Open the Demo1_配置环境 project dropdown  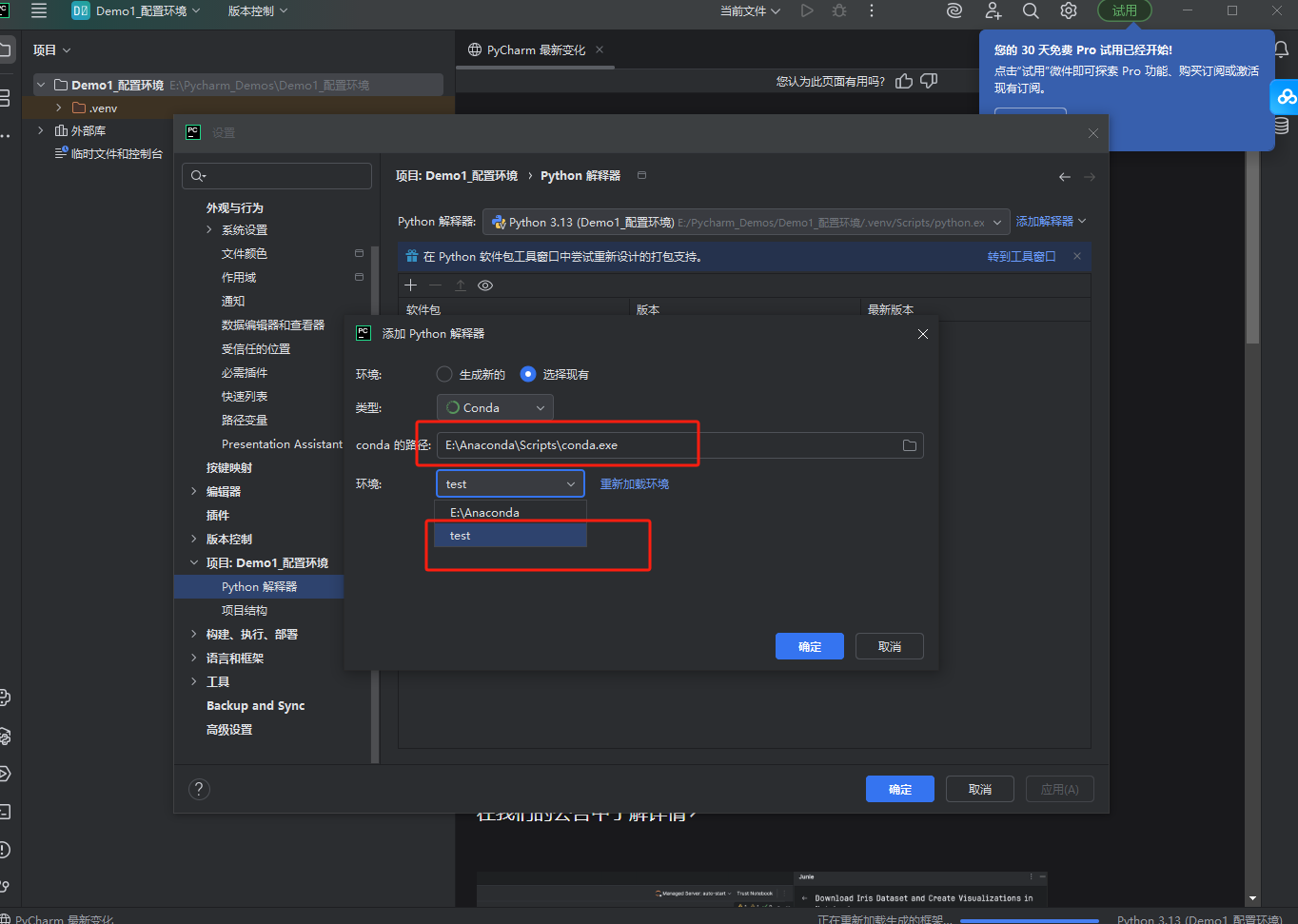click(x=137, y=10)
